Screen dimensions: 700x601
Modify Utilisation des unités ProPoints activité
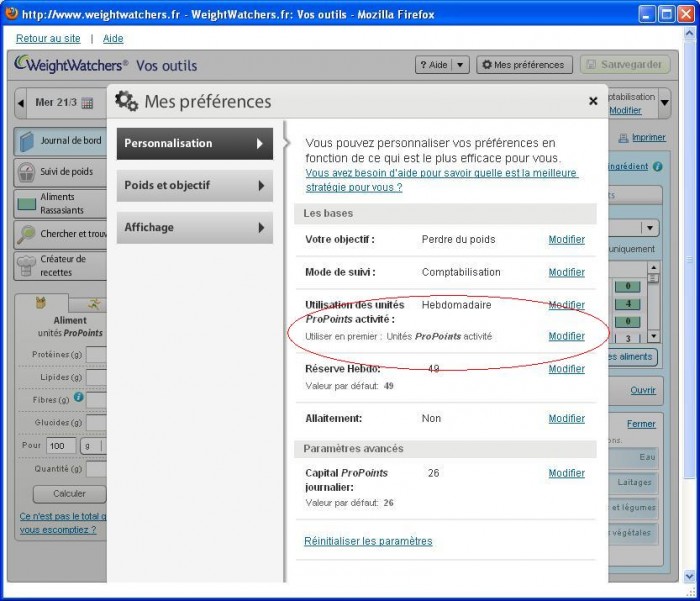click(567, 305)
